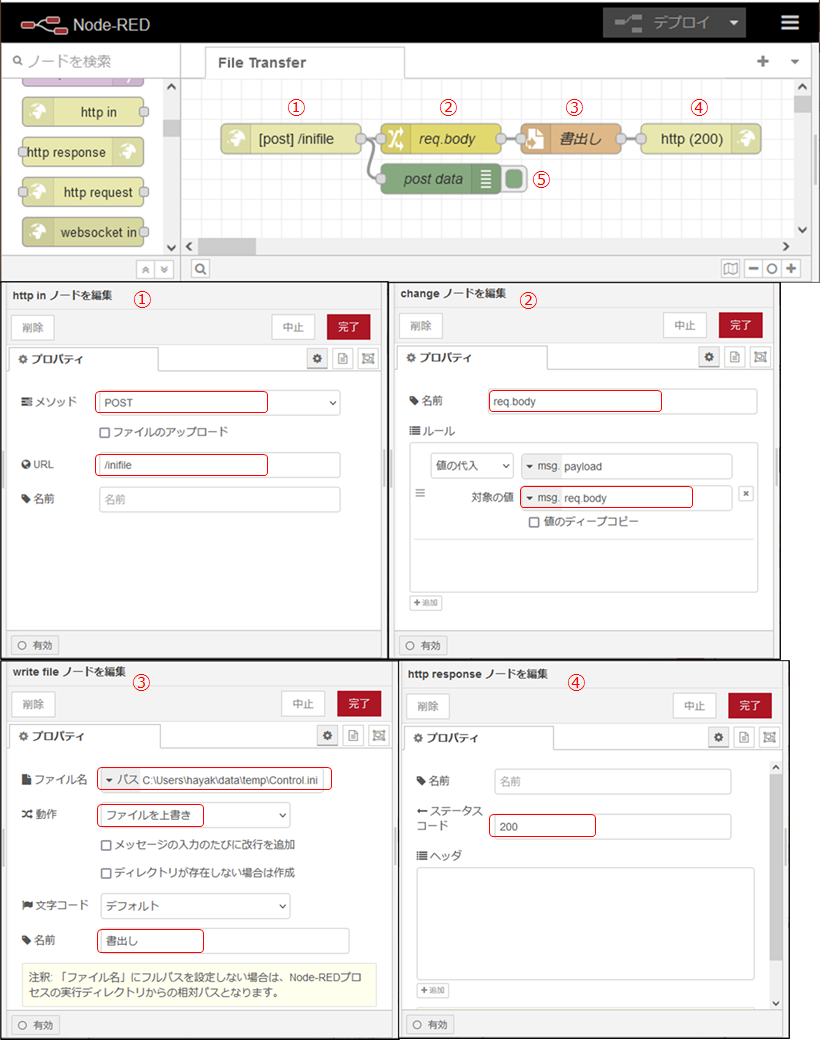Click the add new flow plus icon
The image size is (820, 1040).
pyautogui.click(x=763, y=62)
